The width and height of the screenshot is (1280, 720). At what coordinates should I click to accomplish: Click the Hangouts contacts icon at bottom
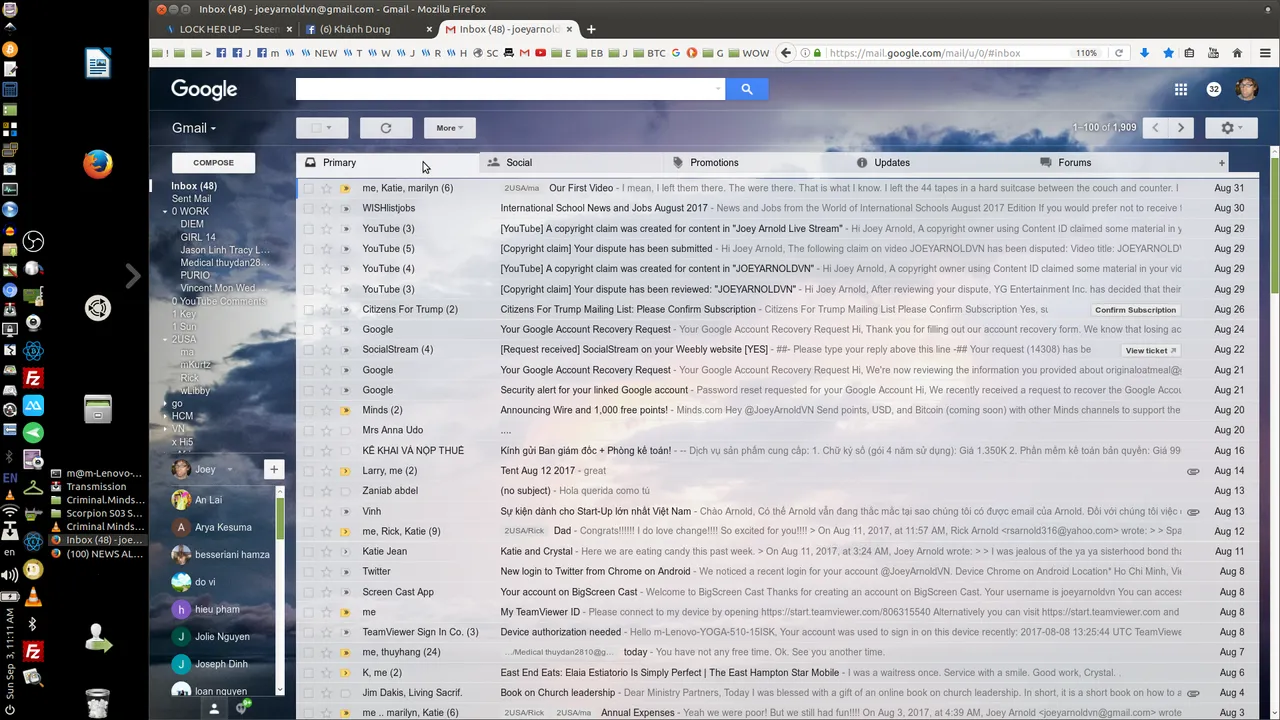click(214, 708)
